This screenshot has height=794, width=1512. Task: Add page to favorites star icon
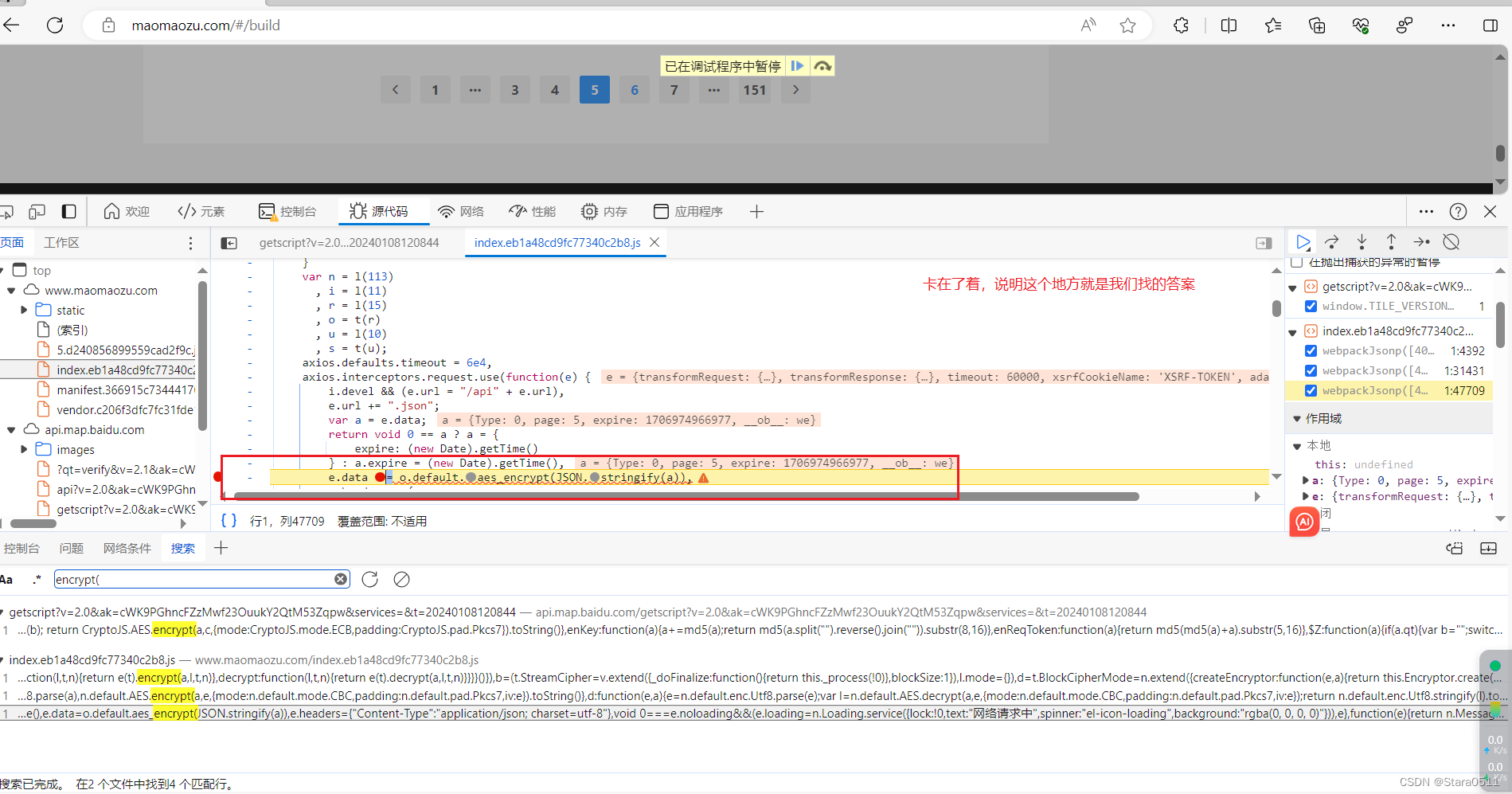pyautogui.click(x=1127, y=25)
